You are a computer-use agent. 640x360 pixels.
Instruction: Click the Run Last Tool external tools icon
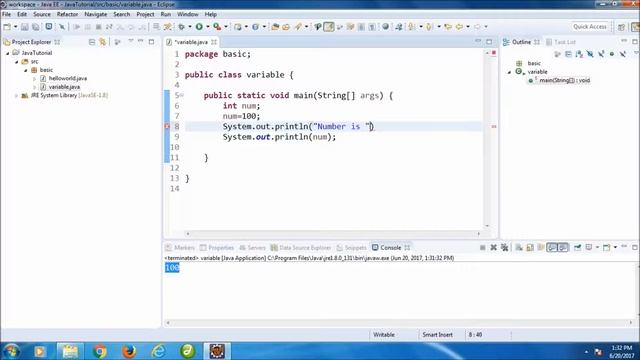pyautogui.click(x=217, y=27)
